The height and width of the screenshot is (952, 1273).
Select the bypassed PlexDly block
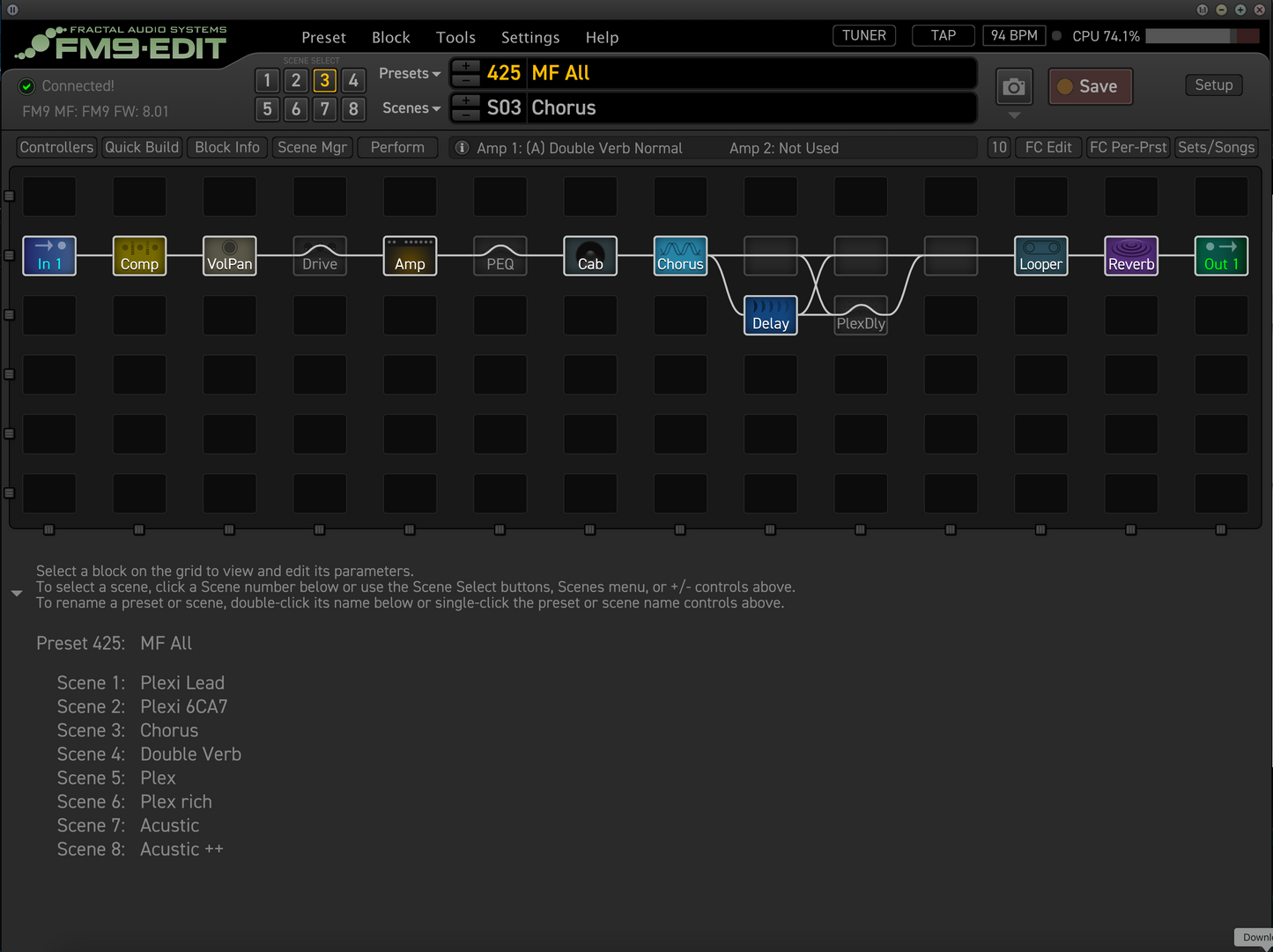[861, 315]
